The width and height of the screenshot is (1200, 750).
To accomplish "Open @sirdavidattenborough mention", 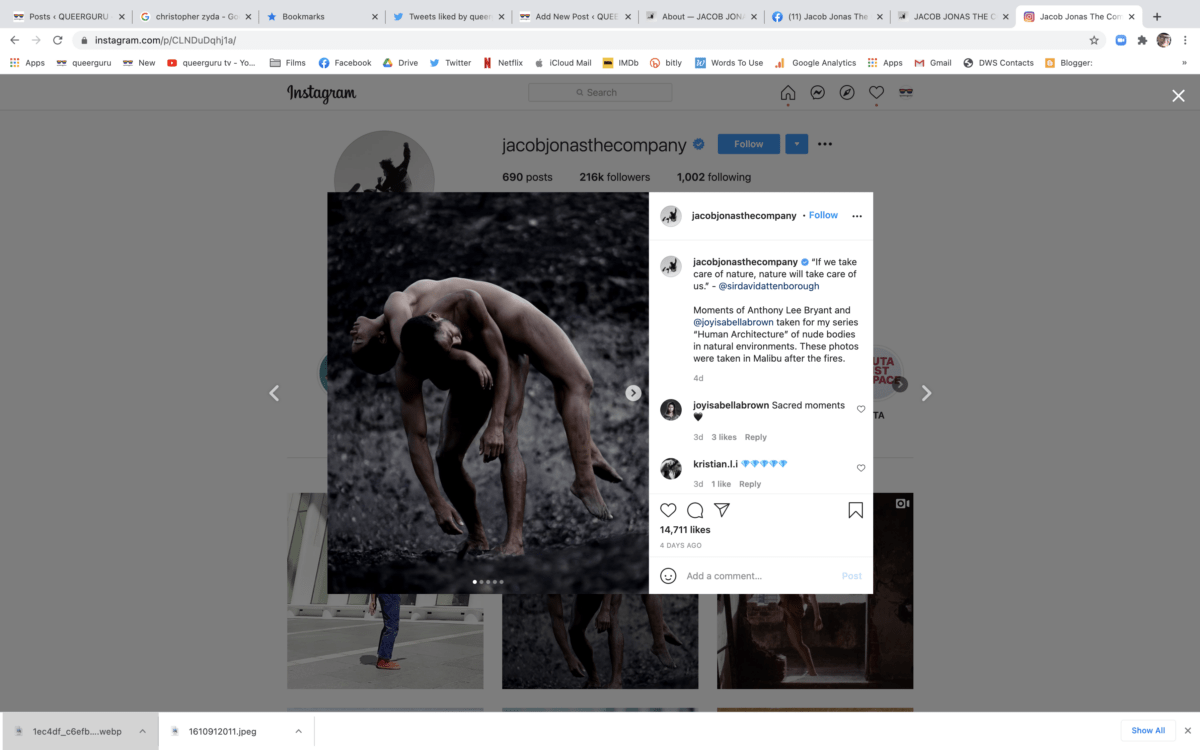I will tap(768, 286).
